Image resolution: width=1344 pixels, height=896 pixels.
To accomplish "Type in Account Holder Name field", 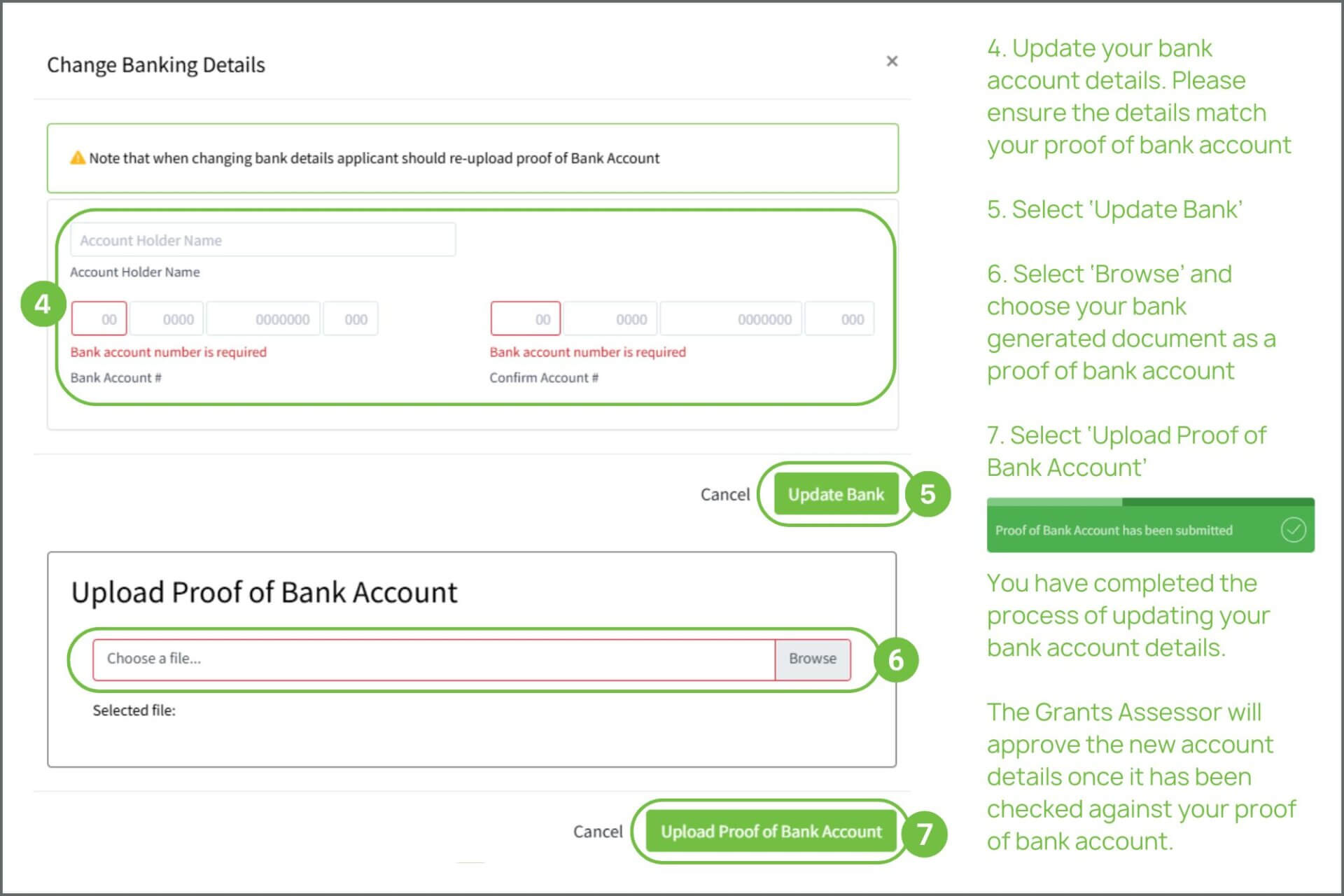I will tap(262, 240).
